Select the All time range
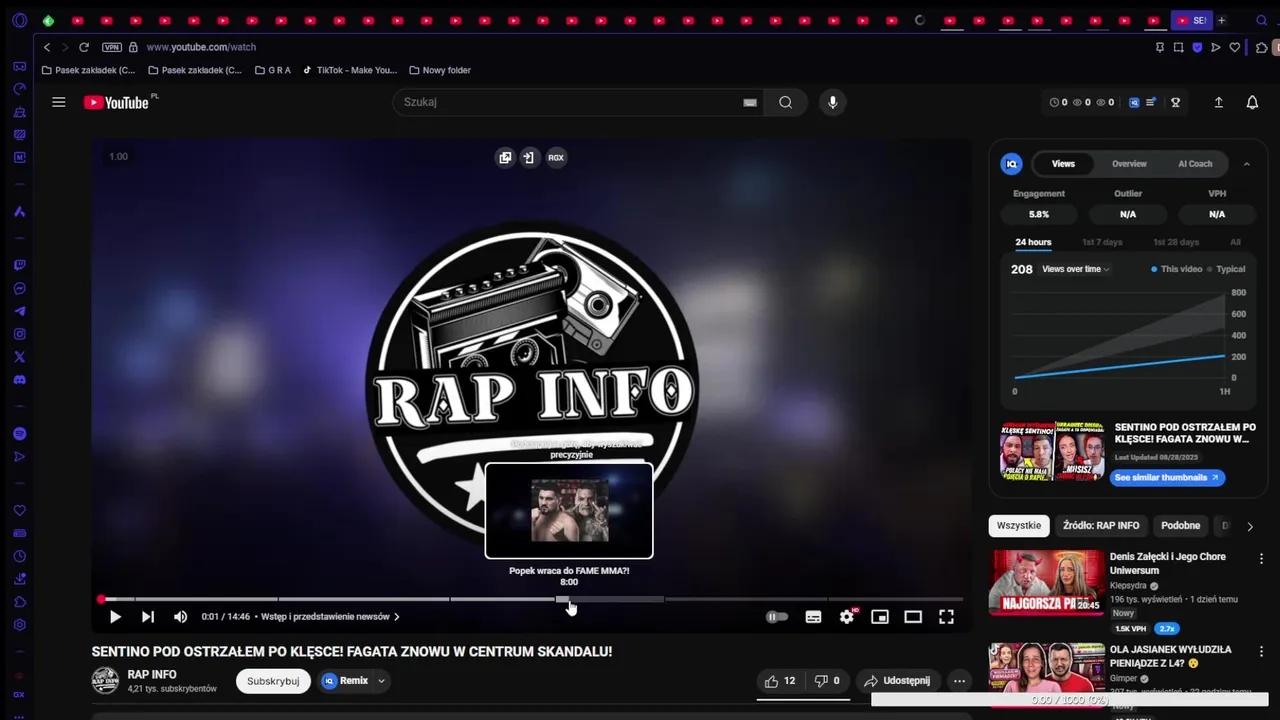The image size is (1280, 720). click(1235, 242)
